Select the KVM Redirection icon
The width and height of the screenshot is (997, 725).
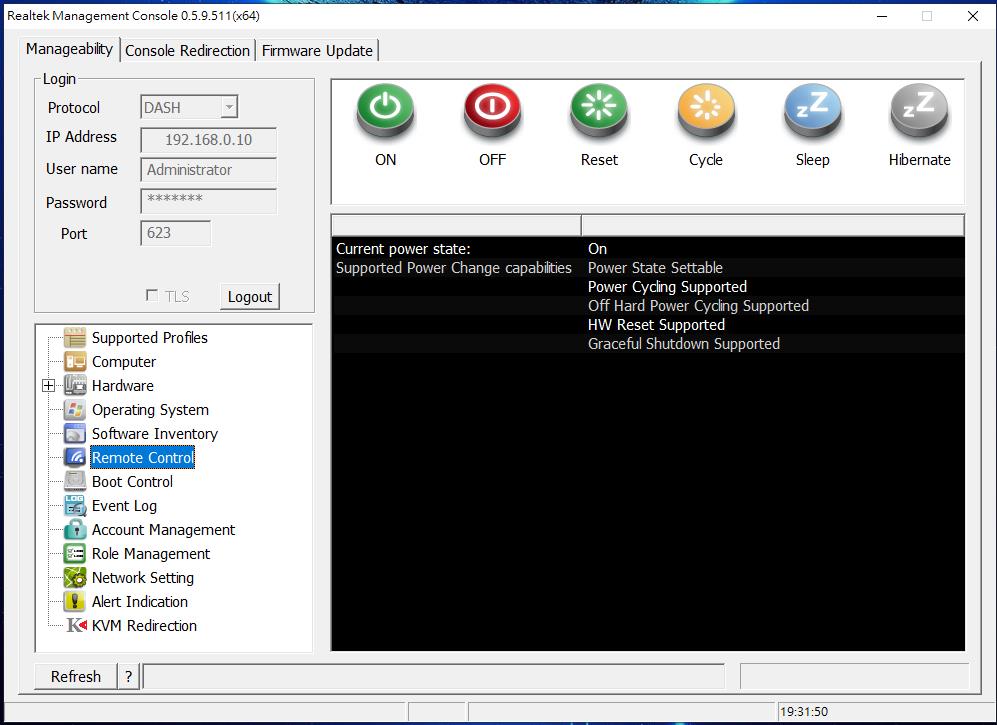[76, 626]
